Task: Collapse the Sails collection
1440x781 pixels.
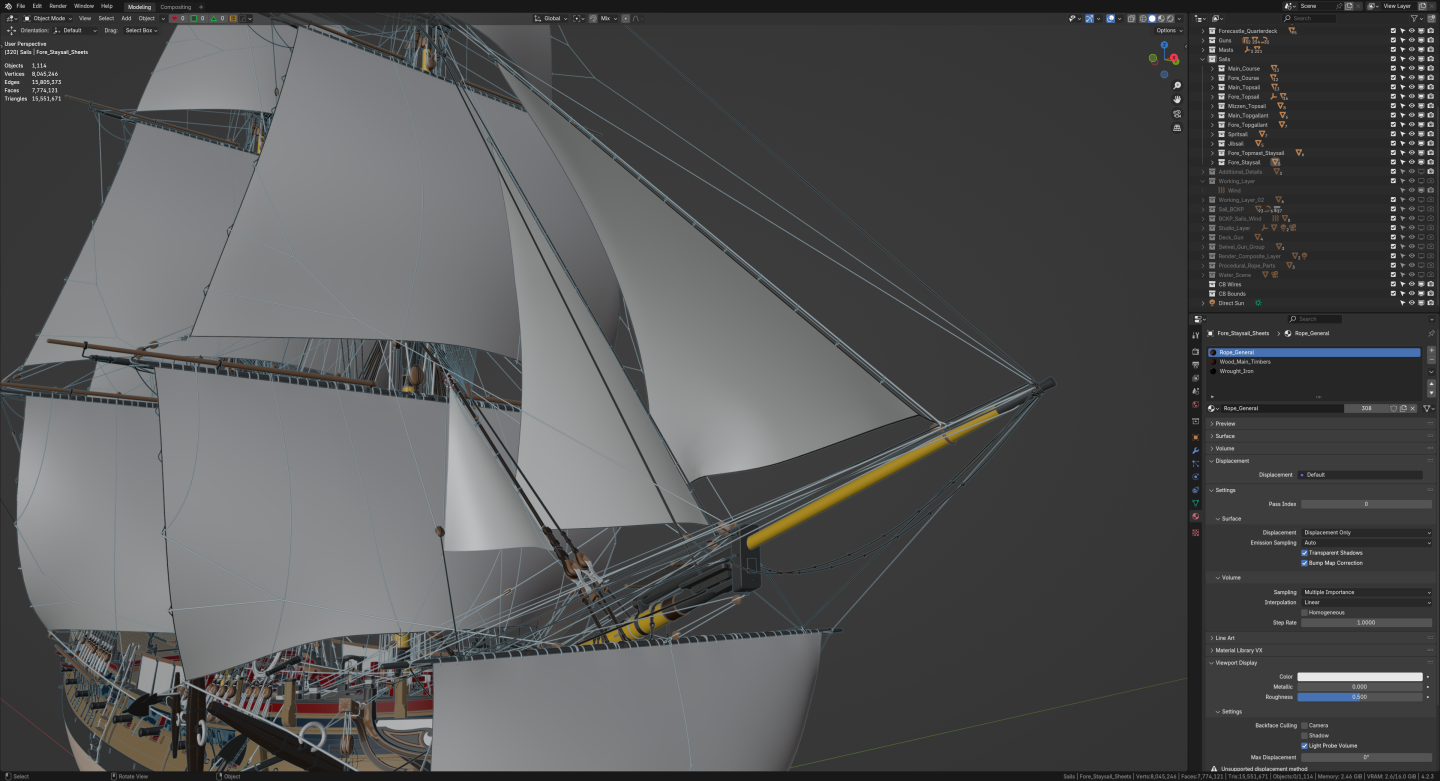Action: (x=1203, y=59)
